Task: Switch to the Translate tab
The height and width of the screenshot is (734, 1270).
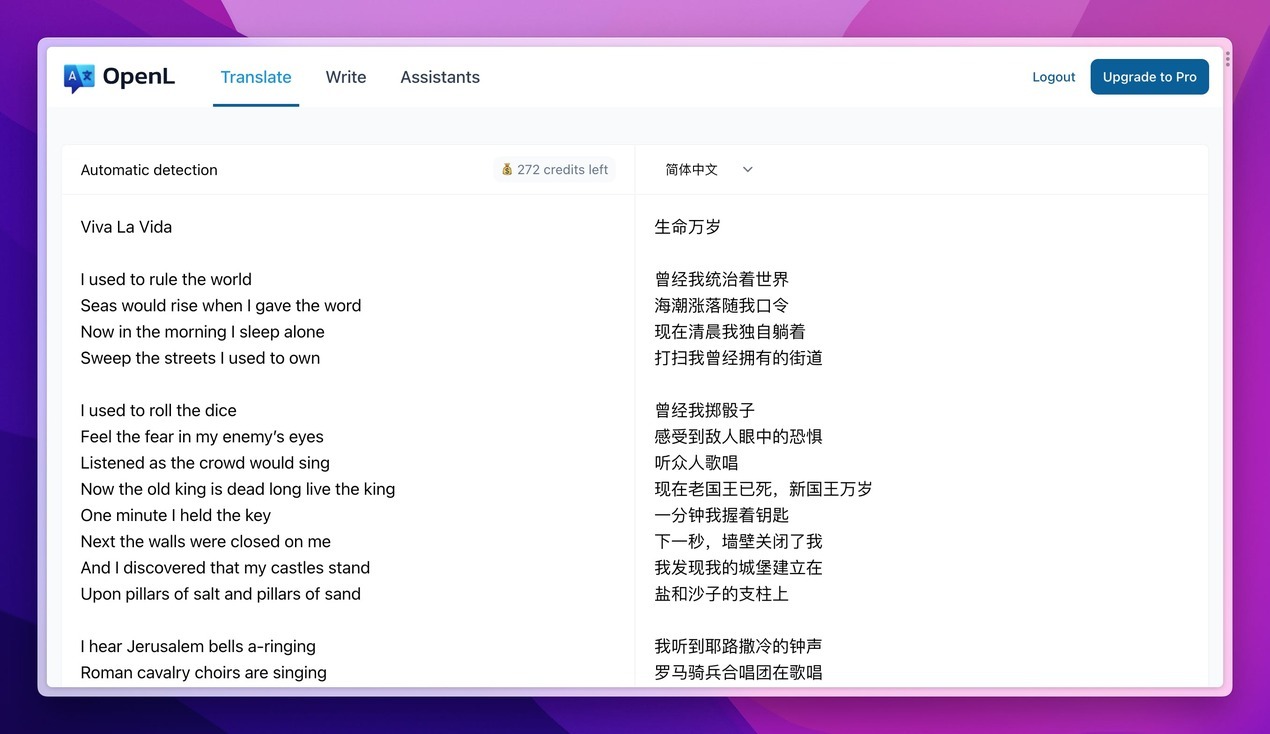Action: coord(256,77)
